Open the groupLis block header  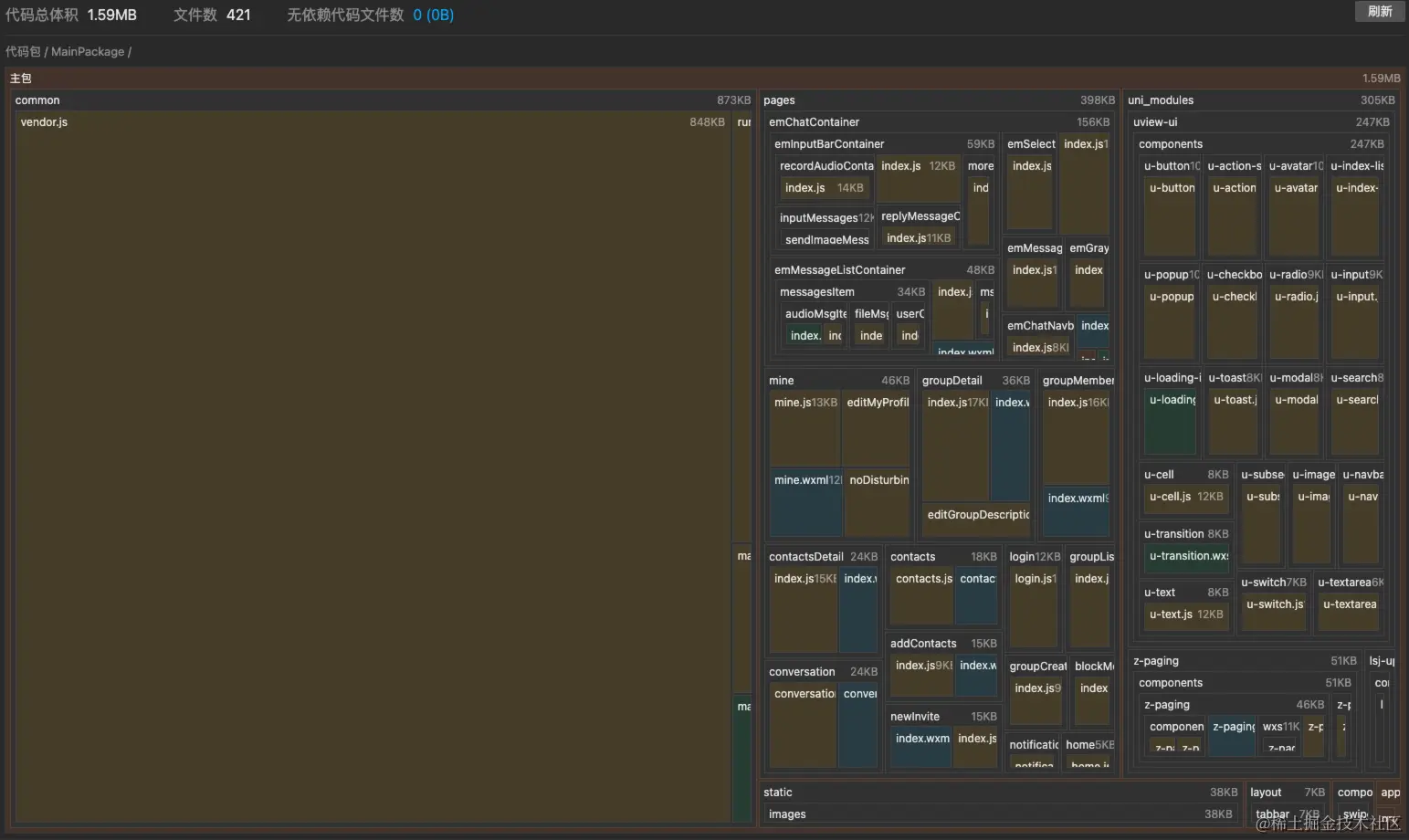(1091, 557)
